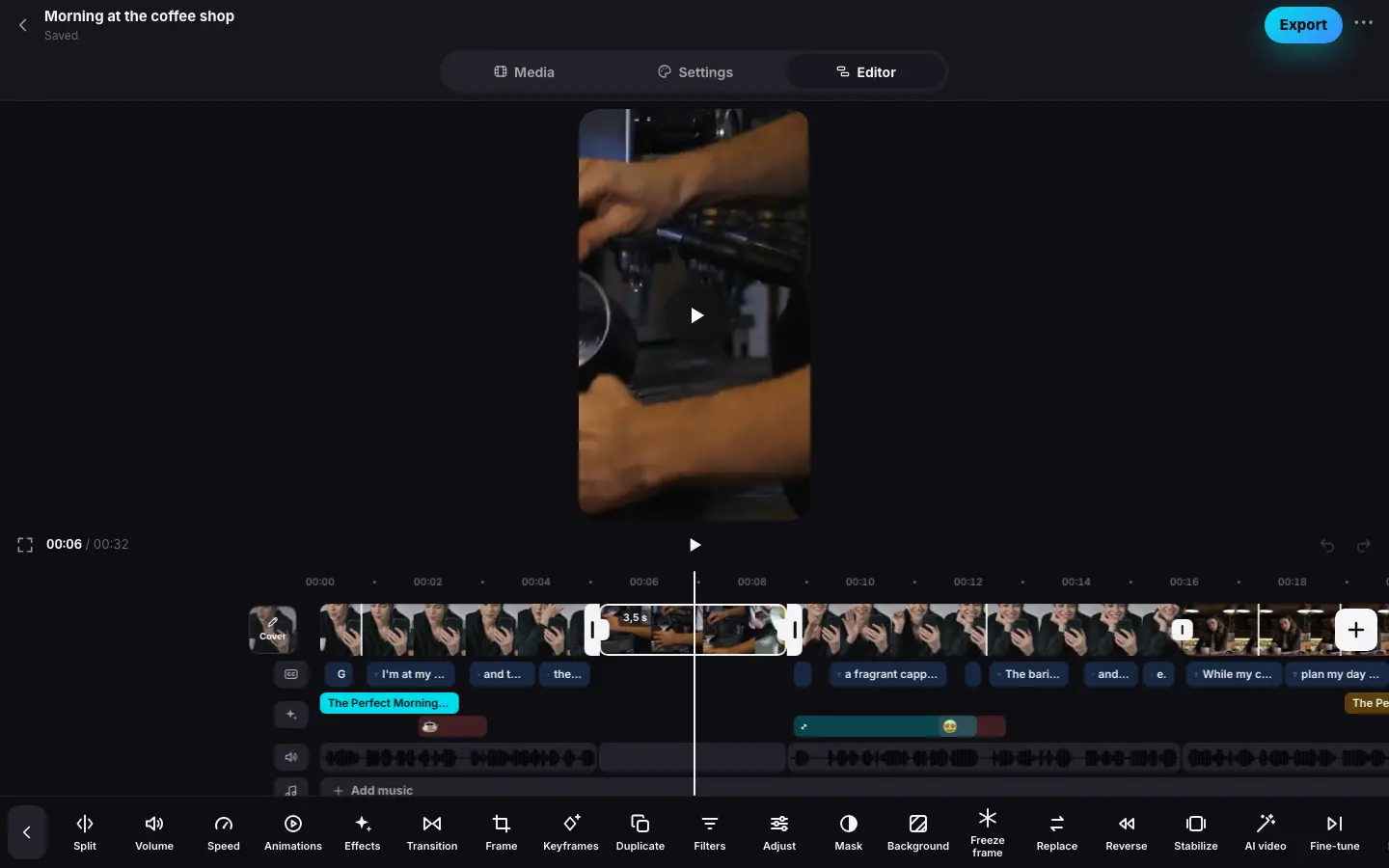Duplicate the selected clip
The image size is (1389, 868).
pyautogui.click(x=640, y=832)
